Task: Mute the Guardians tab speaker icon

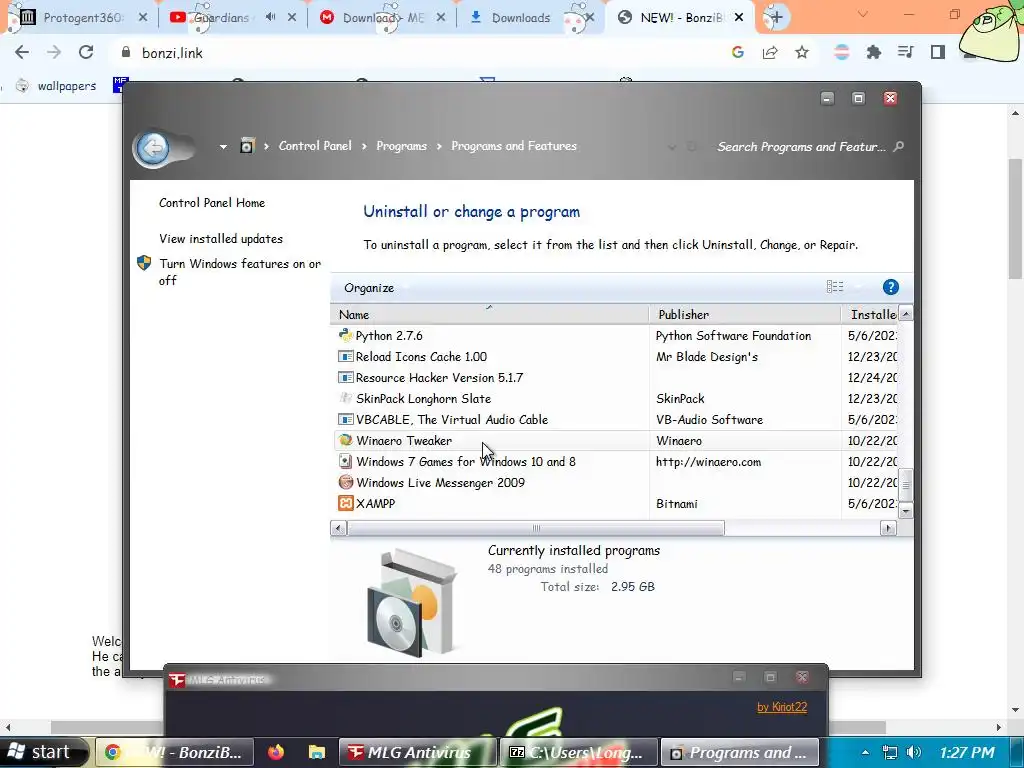Action: [270, 18]
